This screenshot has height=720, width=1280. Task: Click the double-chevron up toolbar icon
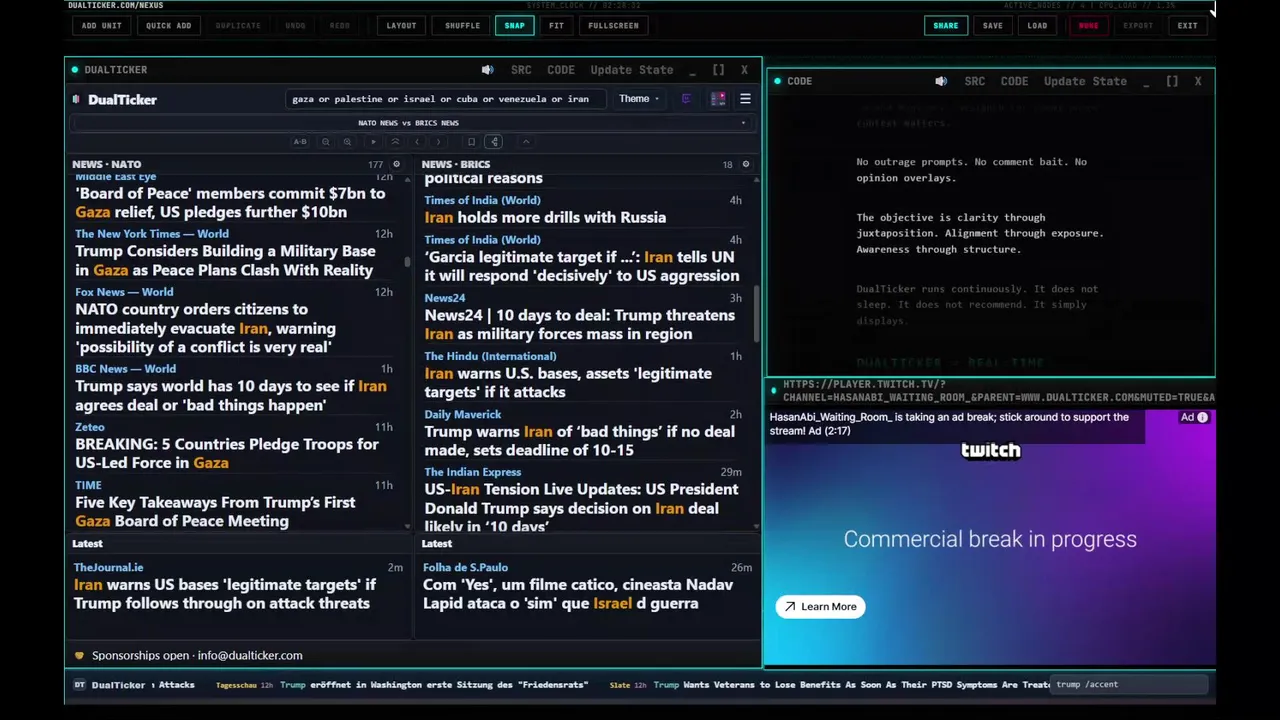pos(395,142)
